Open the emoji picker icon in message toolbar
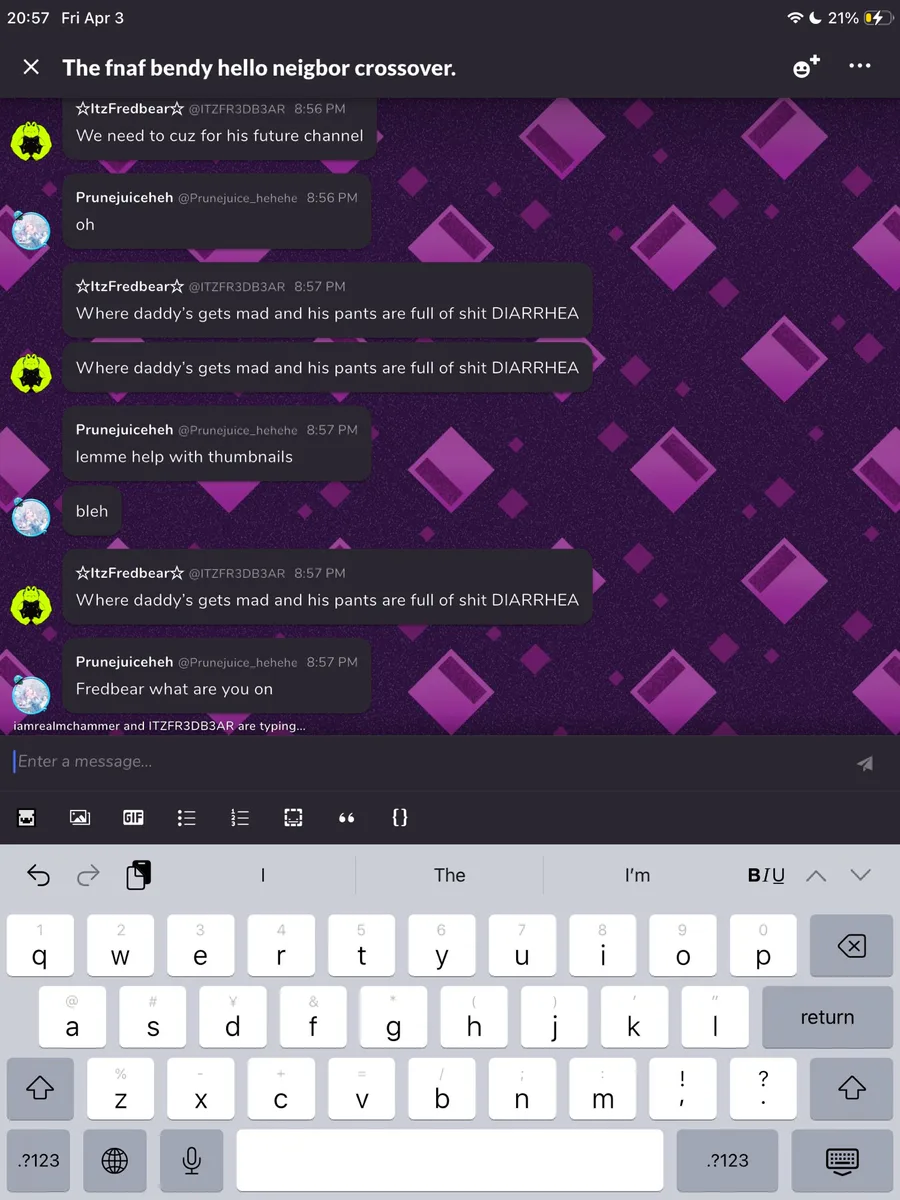Image resolution: width=900 pixels, height=1200 pixels. click(26, 817)
